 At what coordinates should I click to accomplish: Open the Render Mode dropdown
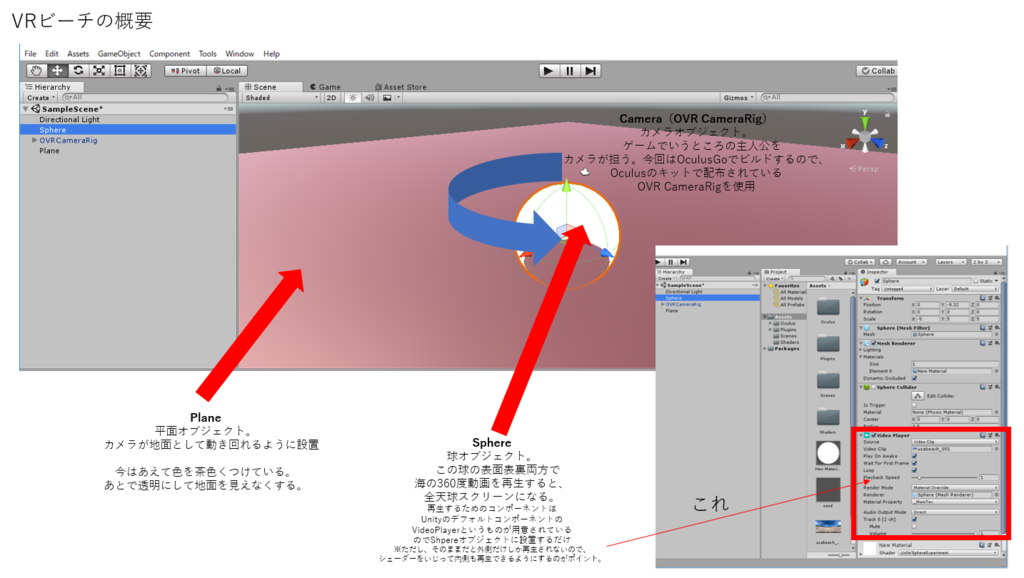tap(955, 487)
